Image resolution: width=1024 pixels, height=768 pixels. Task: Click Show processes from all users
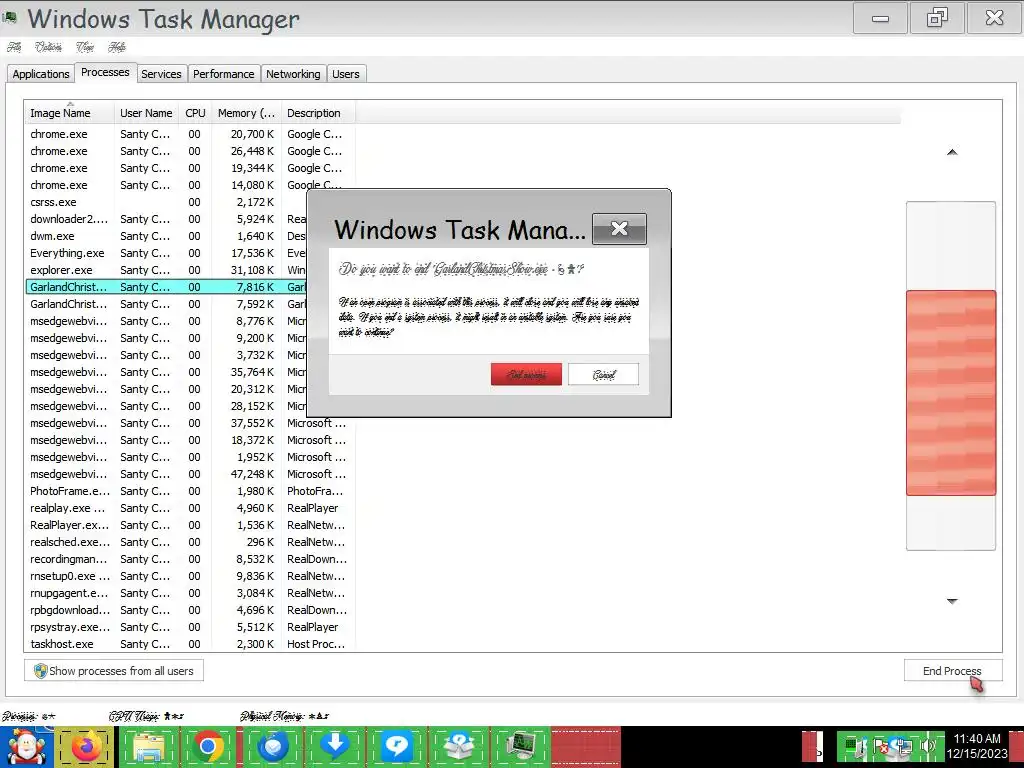(x=114, y=671)
